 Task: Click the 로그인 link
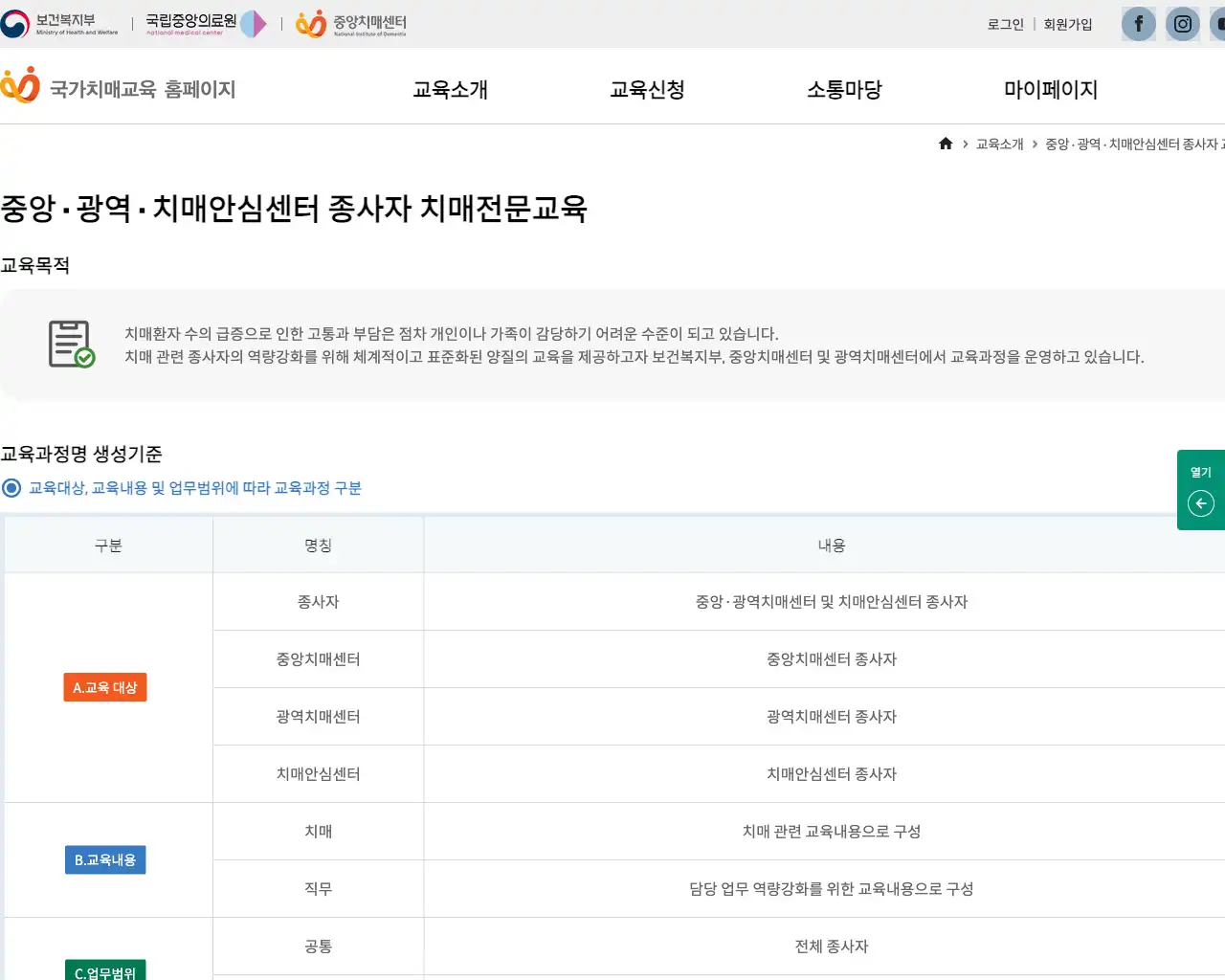[x=1005, y=24]
